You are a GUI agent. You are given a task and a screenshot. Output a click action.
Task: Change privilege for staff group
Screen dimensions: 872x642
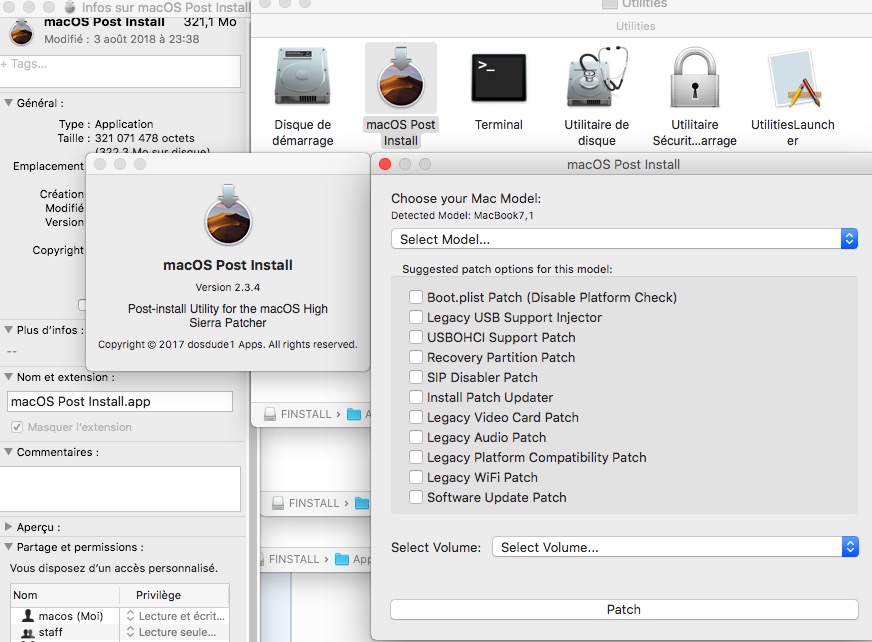click(x=171, y=633)
